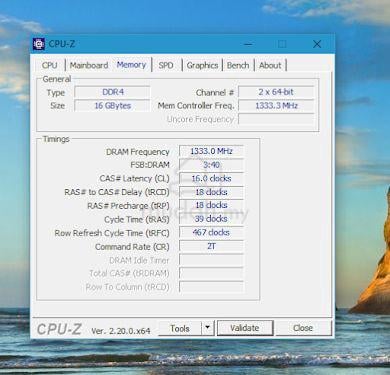The image size is (390, 375).
Task: Click the Tools button
Action: click(x=180, y=328)
